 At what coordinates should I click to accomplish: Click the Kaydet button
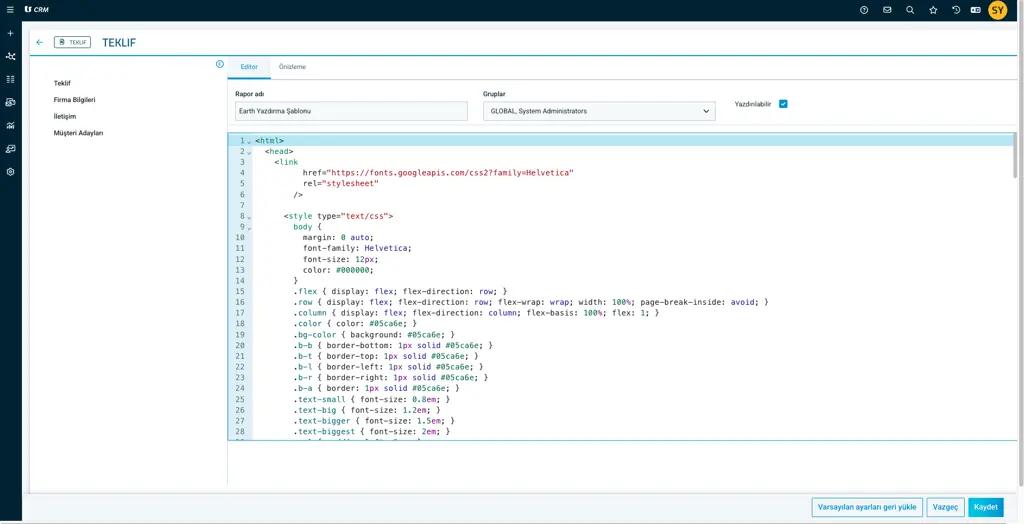985,507
